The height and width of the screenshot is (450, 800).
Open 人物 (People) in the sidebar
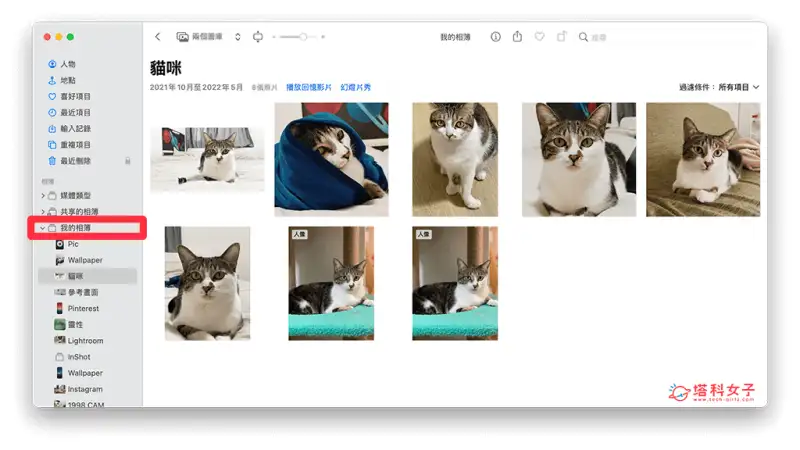click(67, 64)
